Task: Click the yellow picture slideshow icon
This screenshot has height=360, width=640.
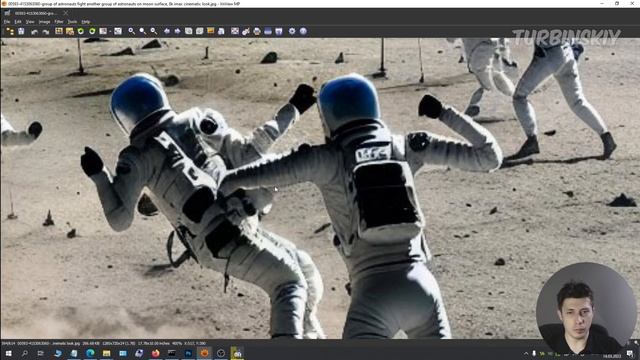Action: tap(211, 31)
